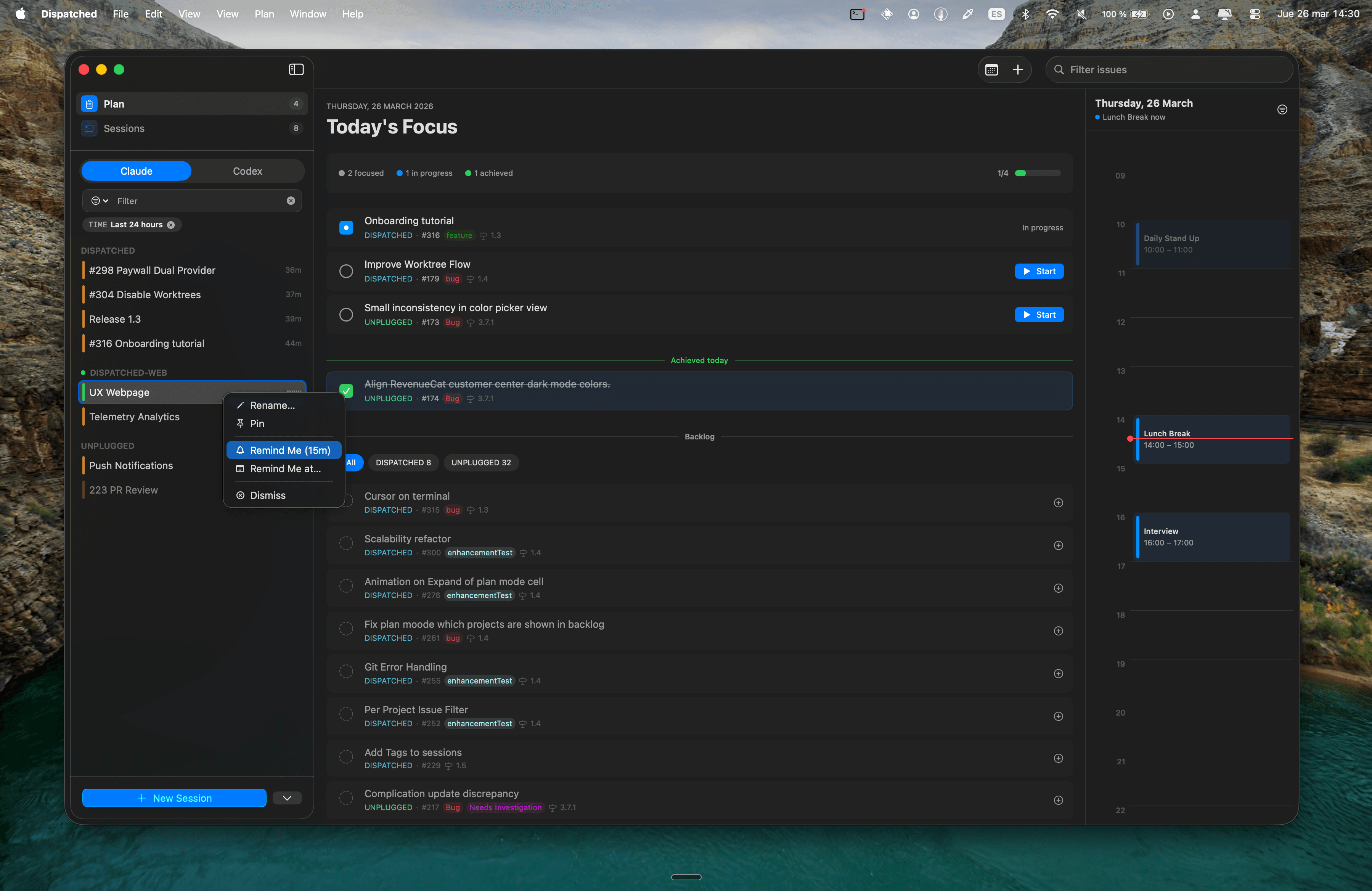Add Cursor on terminal to today via plus circle
The height and width of the screenshot is (891, 1372).
pyautogui.click(x=1059, y=502)
